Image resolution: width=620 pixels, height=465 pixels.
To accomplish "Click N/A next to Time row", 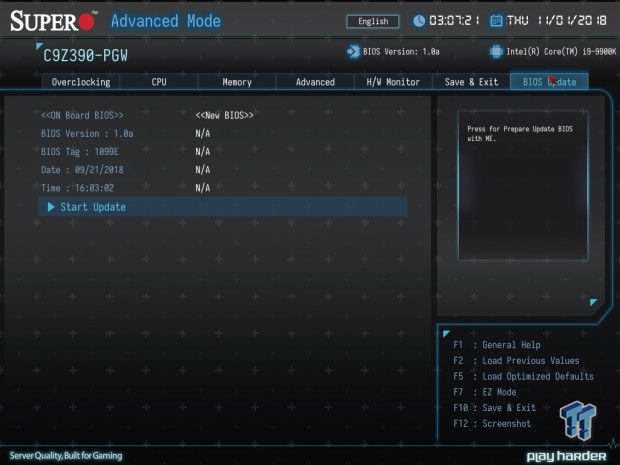I will point(202,188).
